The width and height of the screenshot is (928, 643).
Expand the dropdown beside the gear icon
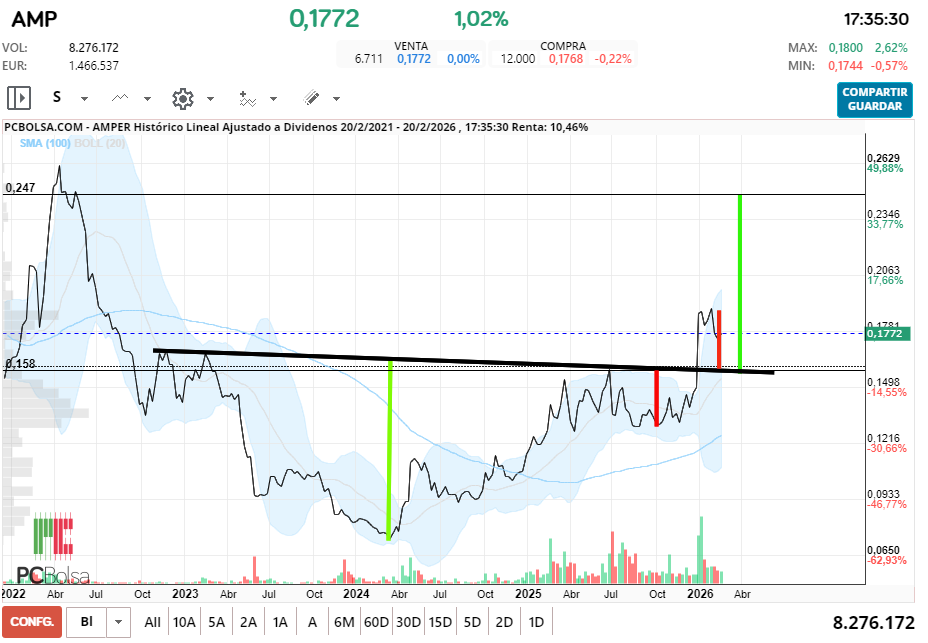pyautogui.click(x=210, y=98)
